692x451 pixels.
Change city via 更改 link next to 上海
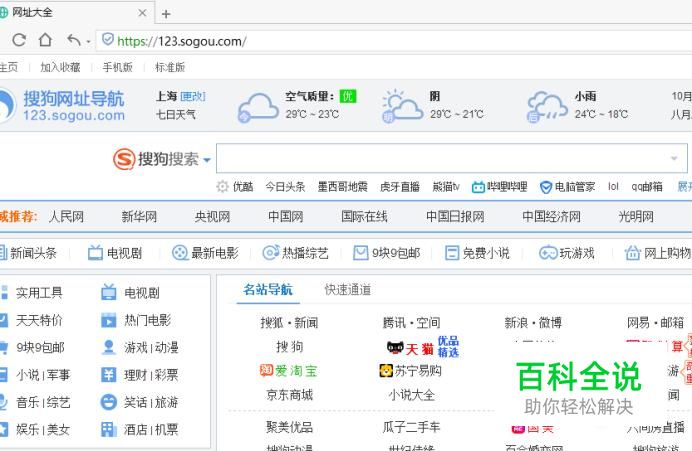pyautogui.click(x=193, y=96)
